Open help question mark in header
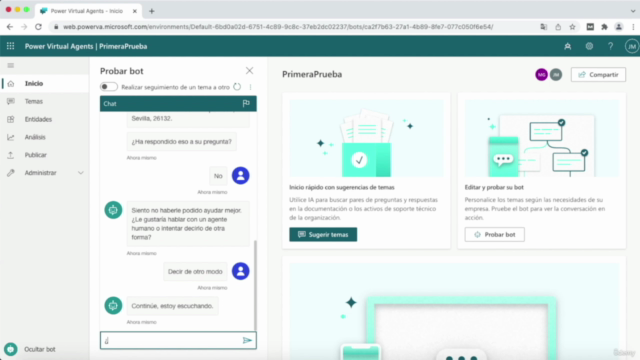 [x=611, y=47]
